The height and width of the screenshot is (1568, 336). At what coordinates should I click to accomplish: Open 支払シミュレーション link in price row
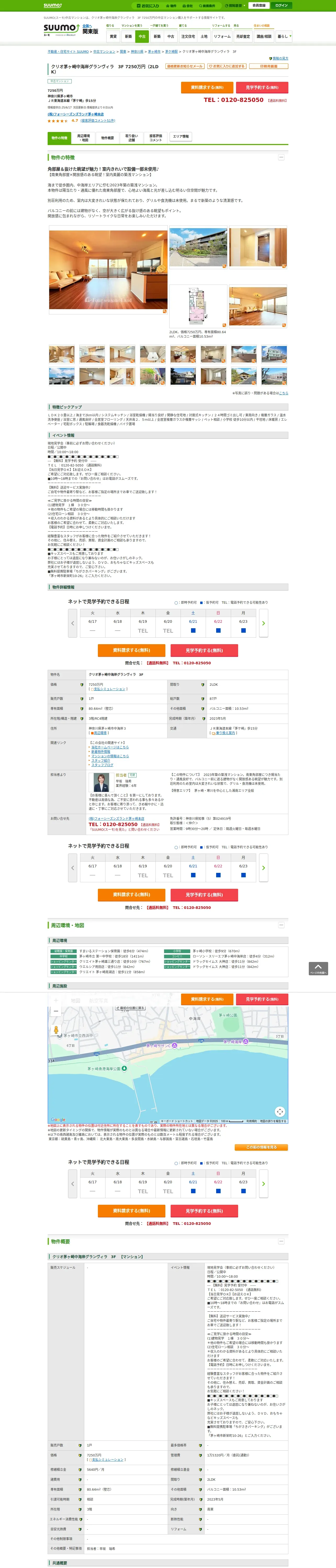[x=109, y=689]
